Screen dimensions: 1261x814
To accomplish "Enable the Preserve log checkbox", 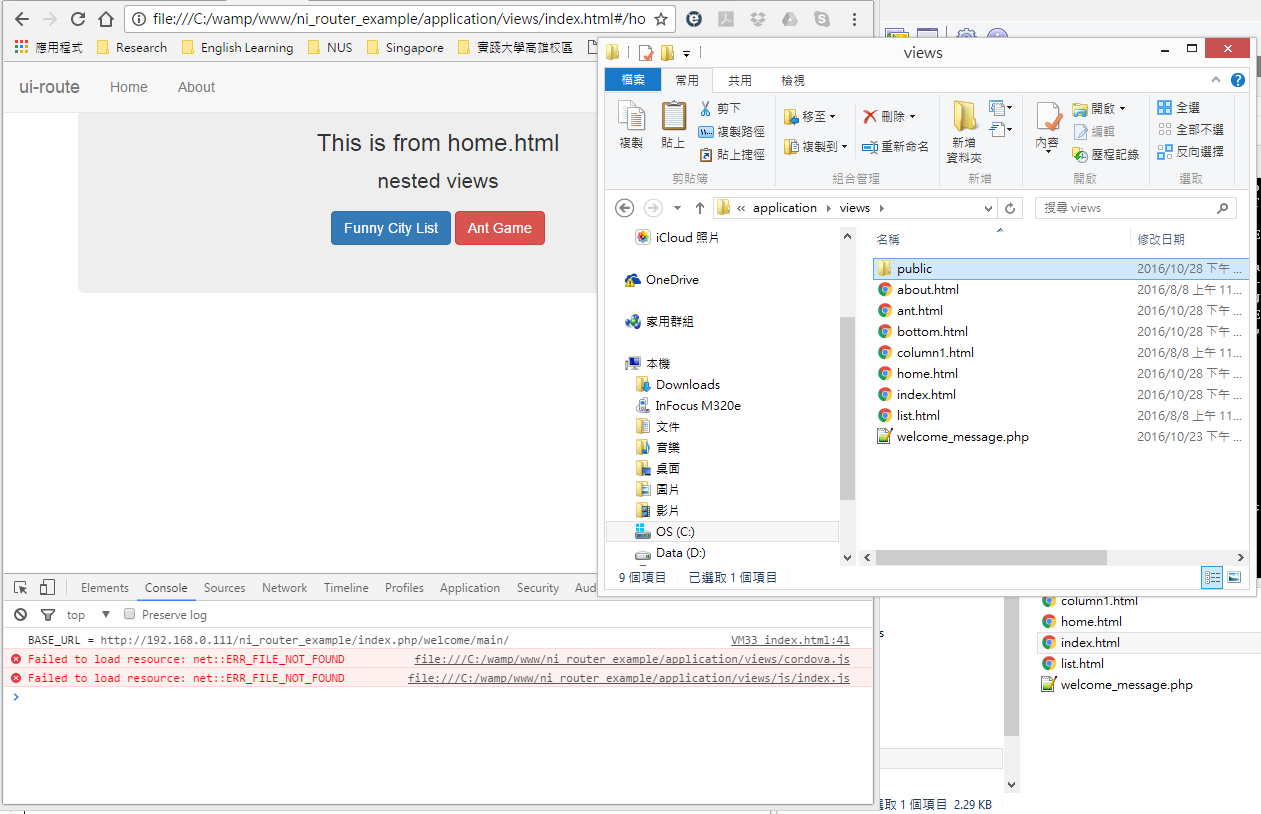I will pyautogui.click(x=129, y=614).
